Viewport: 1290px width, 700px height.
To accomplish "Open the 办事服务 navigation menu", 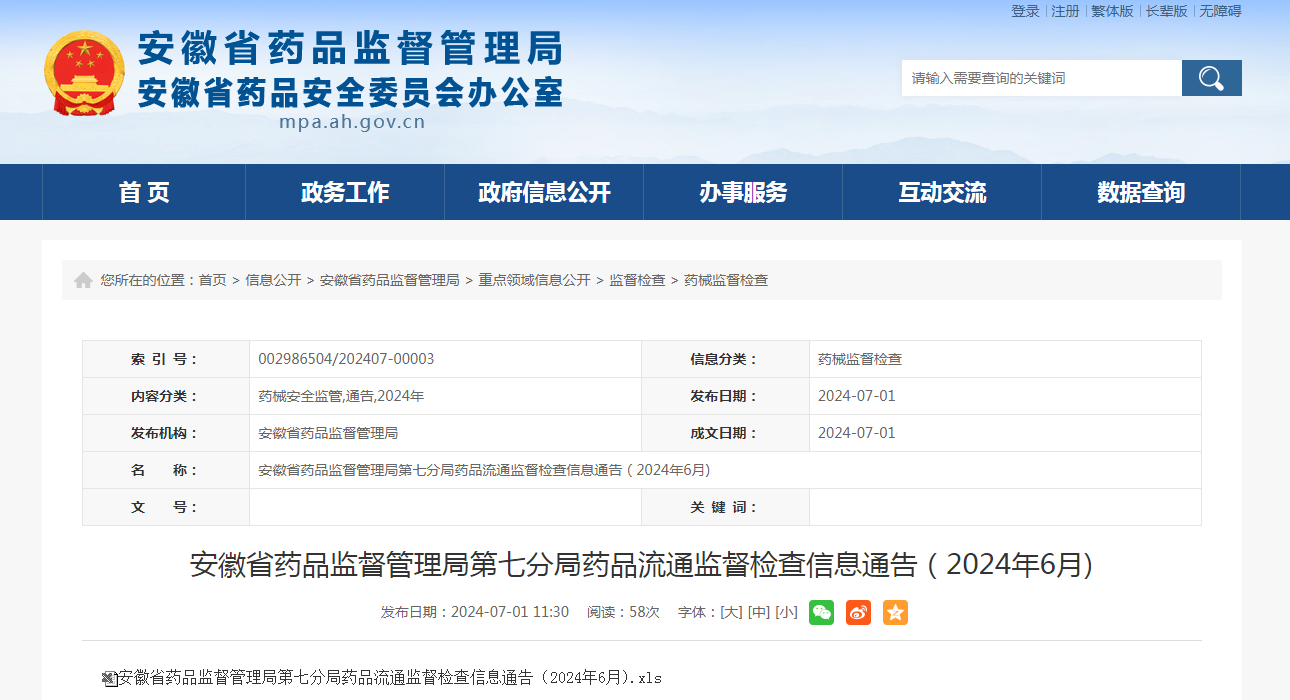I will [x=743, y=192].
